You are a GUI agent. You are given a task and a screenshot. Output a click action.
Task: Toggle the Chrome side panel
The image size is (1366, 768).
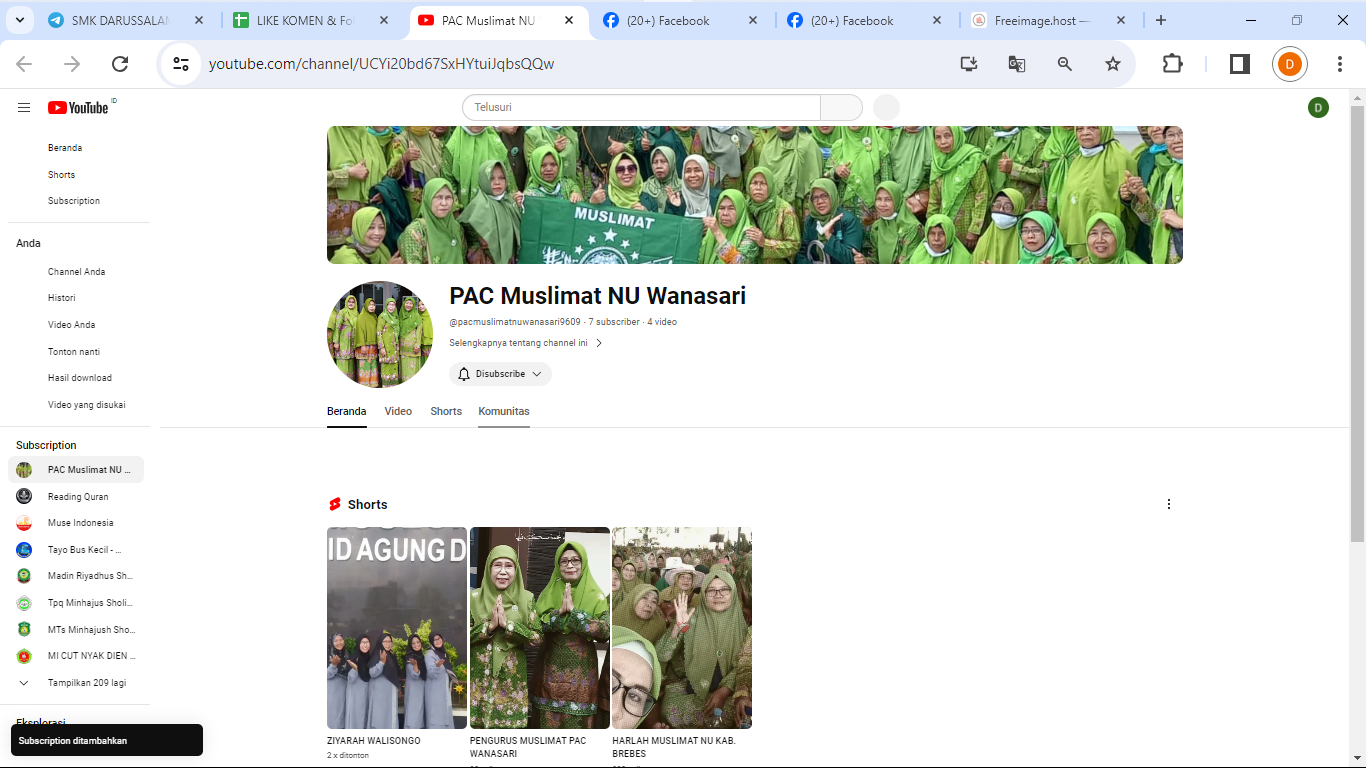[x=1239, y=64]
